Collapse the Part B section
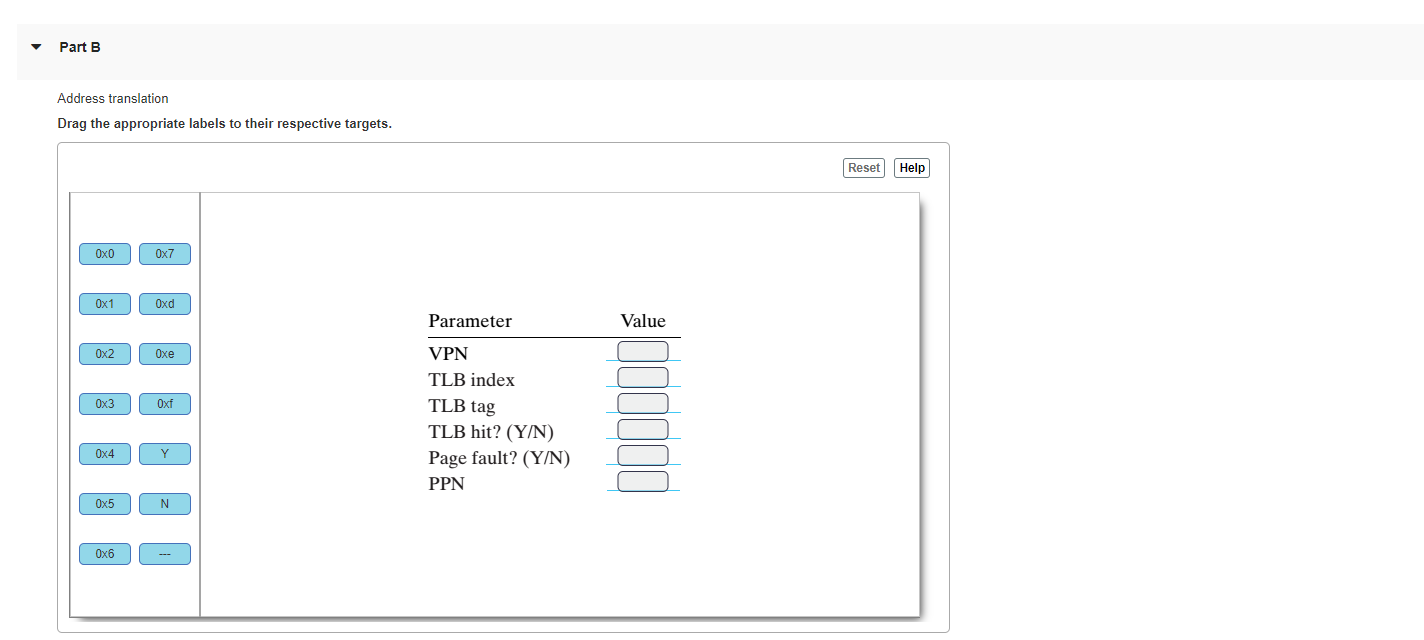Screen dimensions: 1424x640 [36, 46]
